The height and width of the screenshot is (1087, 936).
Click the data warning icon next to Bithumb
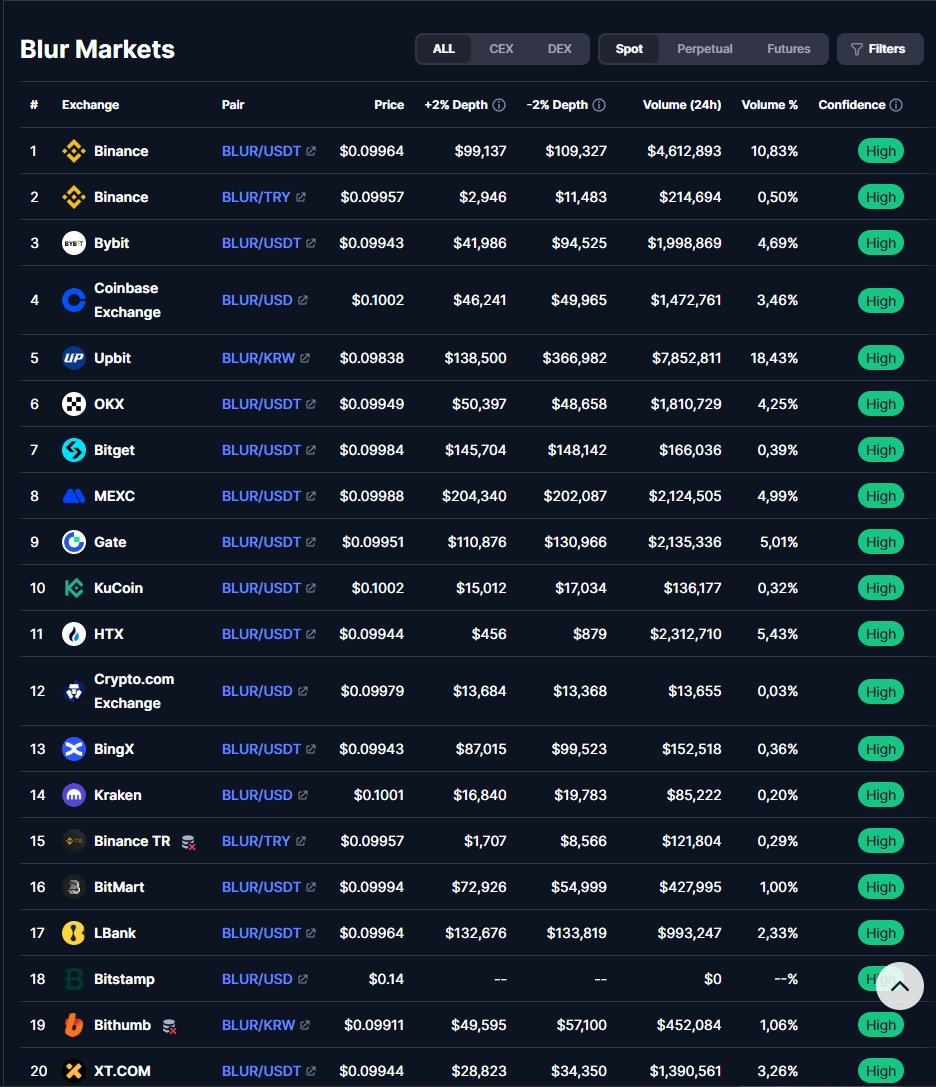tap(169, 1027)
